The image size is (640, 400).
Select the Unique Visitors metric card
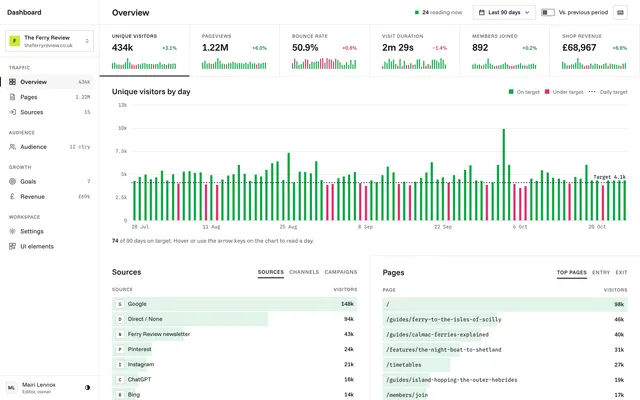(144, 50)
